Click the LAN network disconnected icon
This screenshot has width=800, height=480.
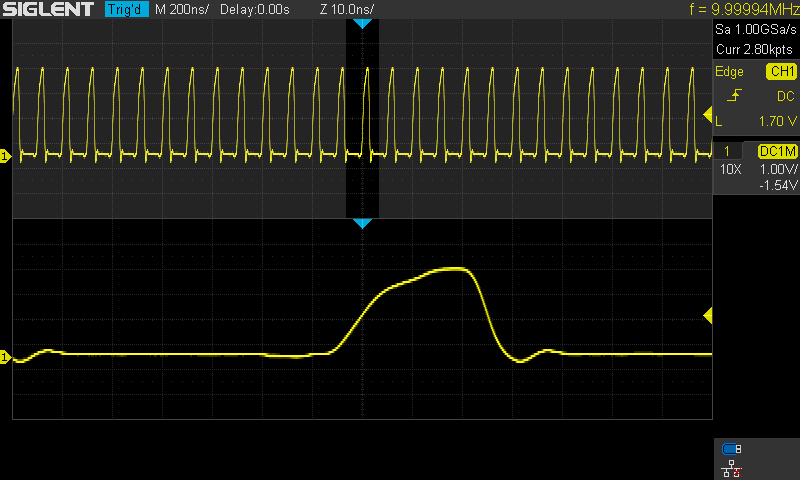tap(732, 468)
